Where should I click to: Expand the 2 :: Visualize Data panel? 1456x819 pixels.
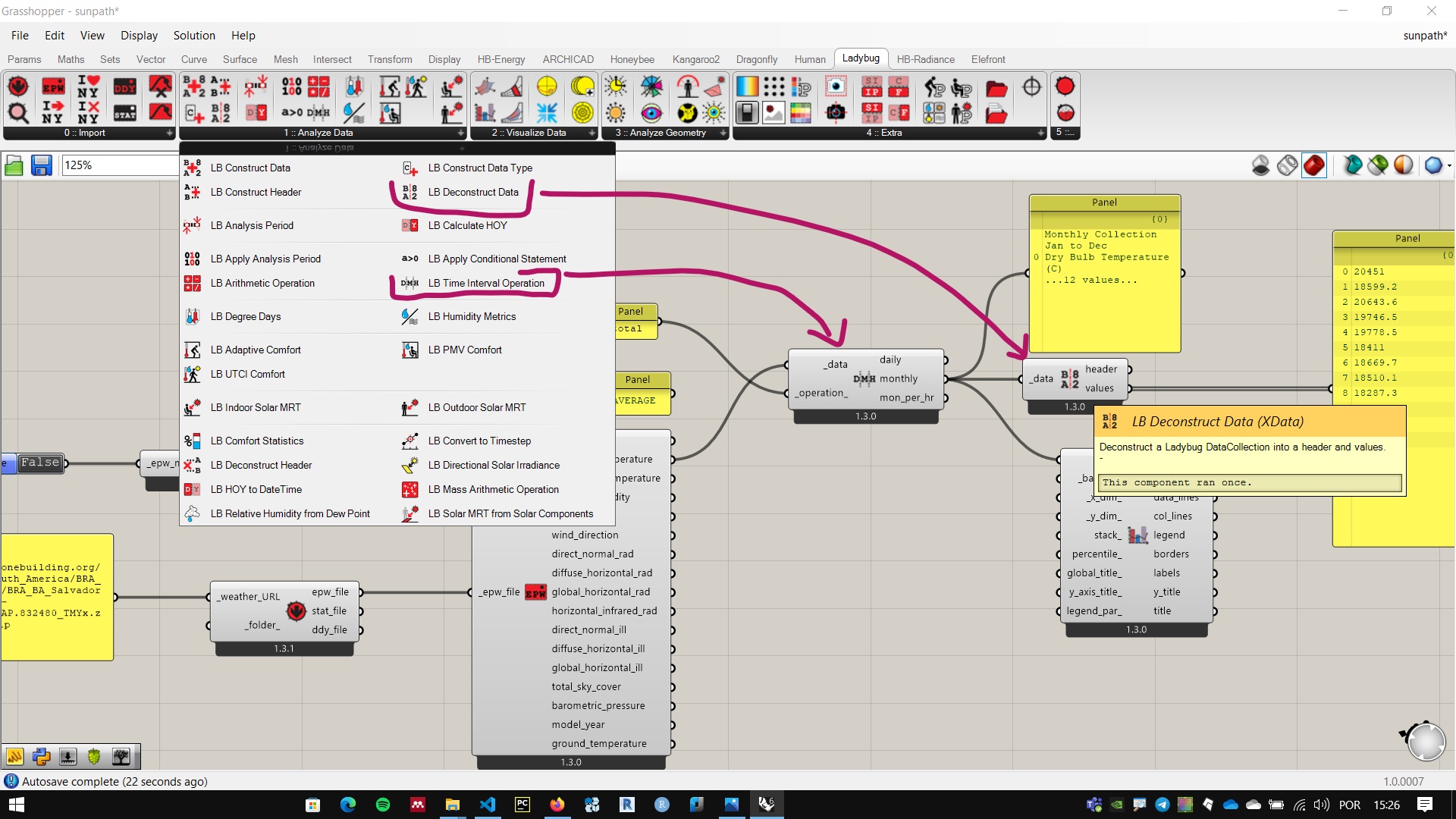pyautogui.click(x=592, y=133)
